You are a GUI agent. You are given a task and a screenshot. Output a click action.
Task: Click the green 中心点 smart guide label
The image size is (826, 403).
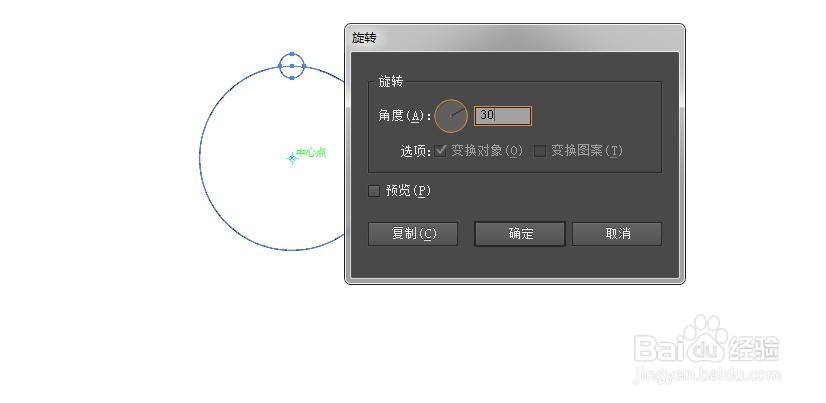click(x=311, y=153)
